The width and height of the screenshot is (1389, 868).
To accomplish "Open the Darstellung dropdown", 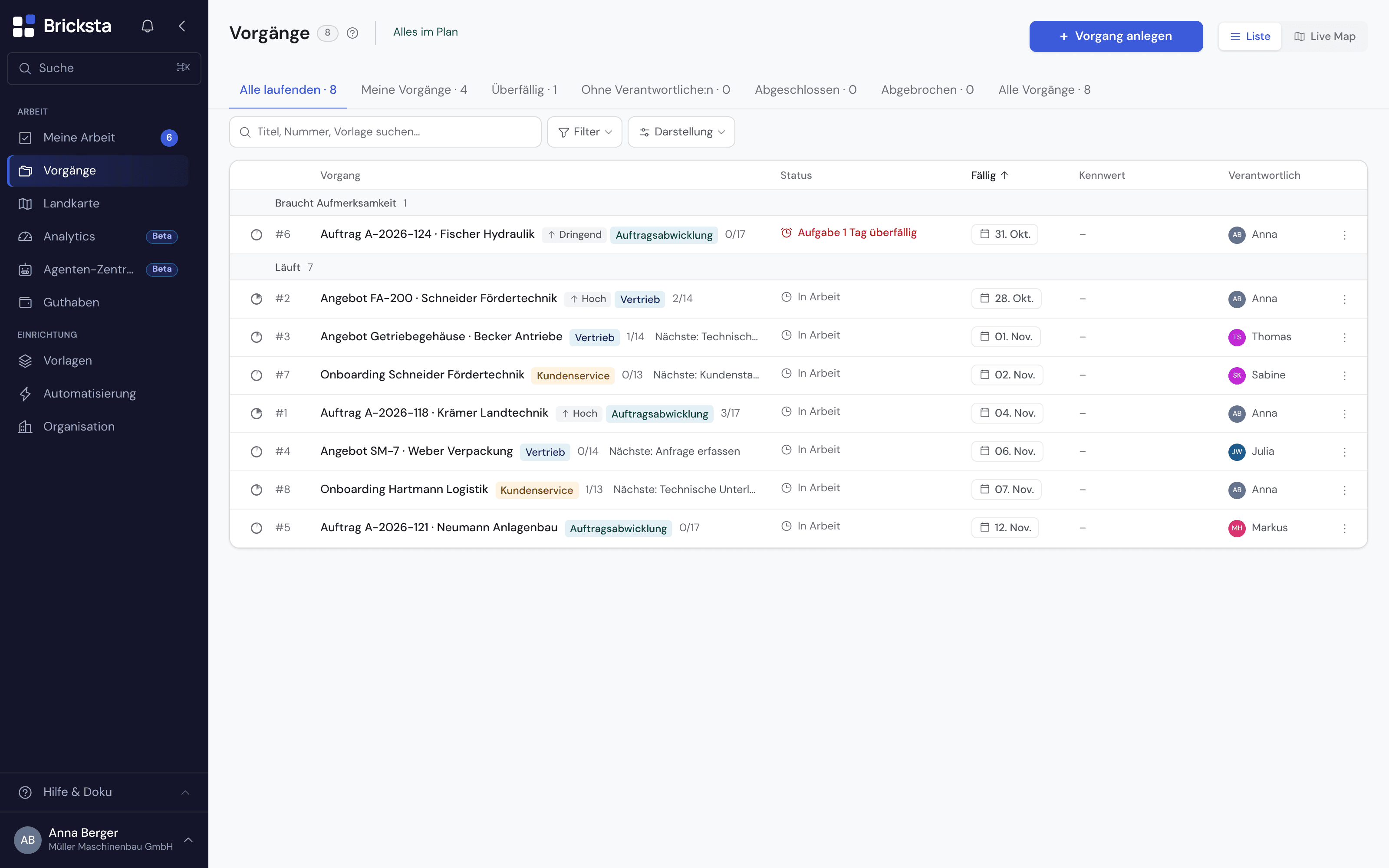I will [x=681, y=132].
